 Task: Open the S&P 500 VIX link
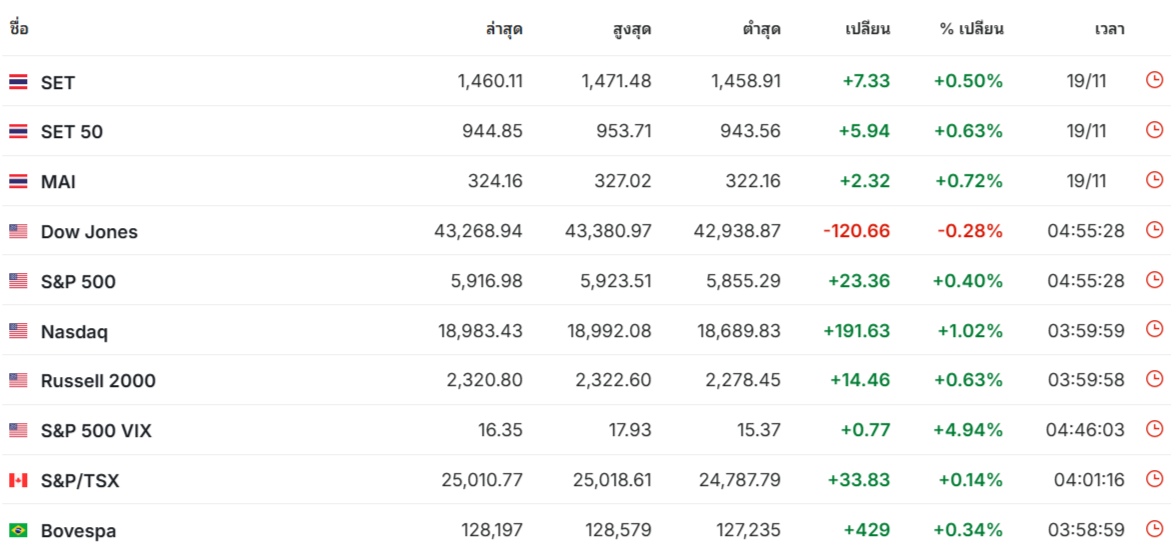tap(96, 431)
